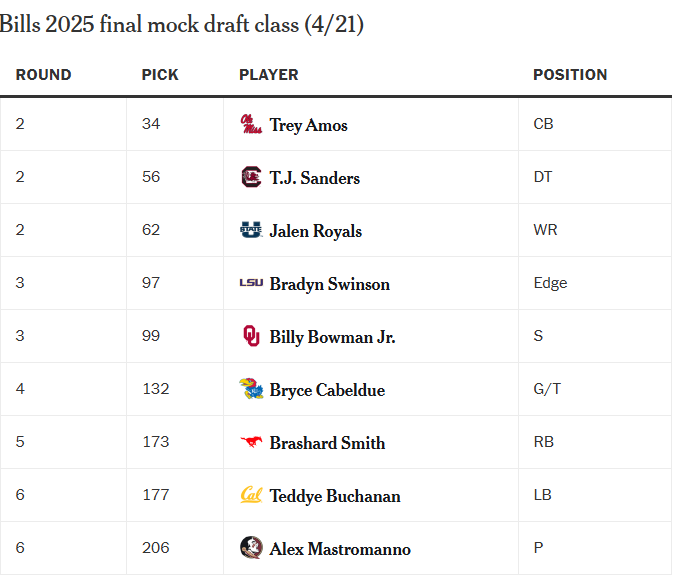Open Trey Amos player link
Image resolution: width=675 pixels, height=585 pixels.
tap(309, 125)
